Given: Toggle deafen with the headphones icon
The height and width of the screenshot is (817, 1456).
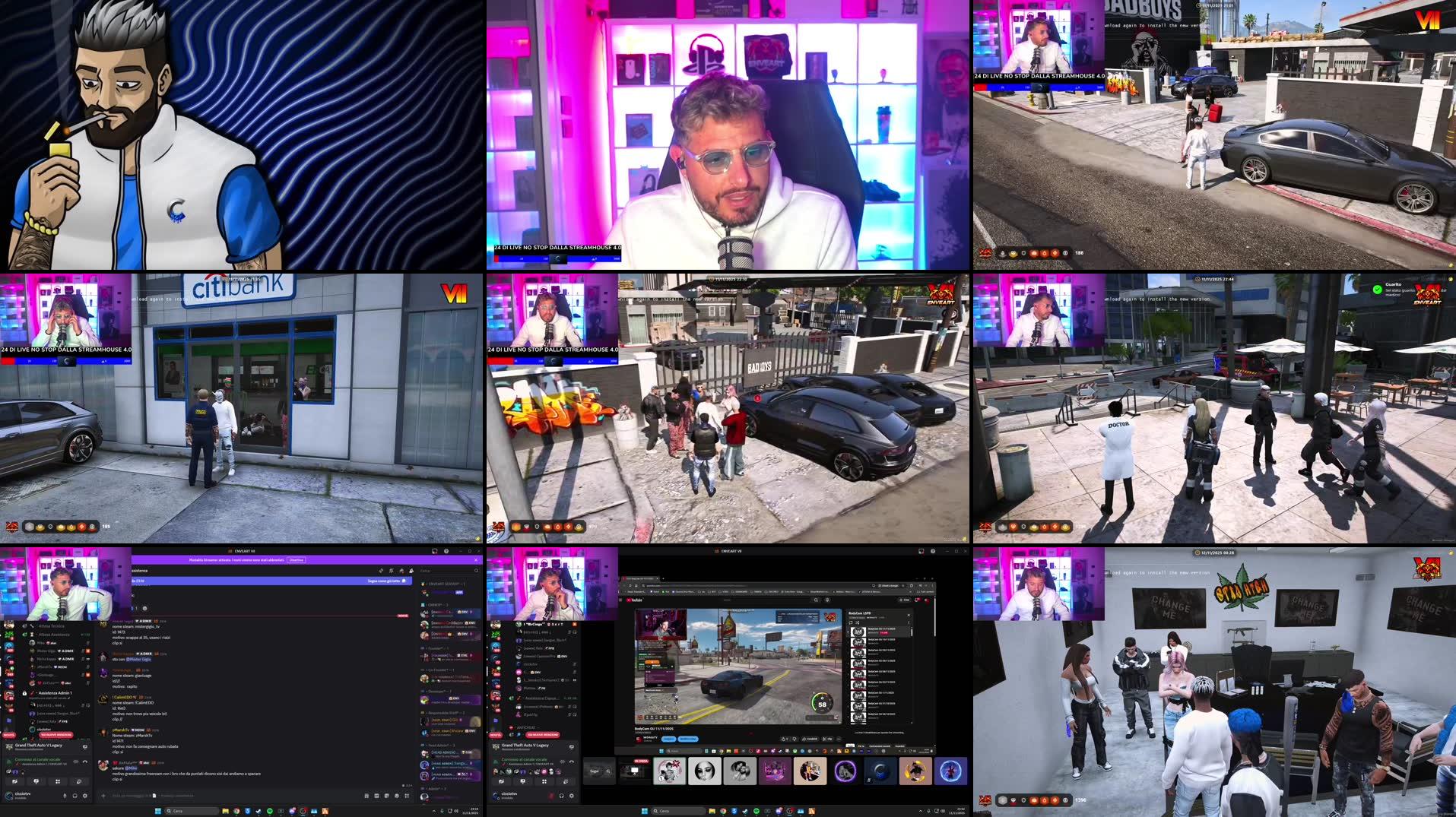Looking at the screenshot, I should [75, 796].
